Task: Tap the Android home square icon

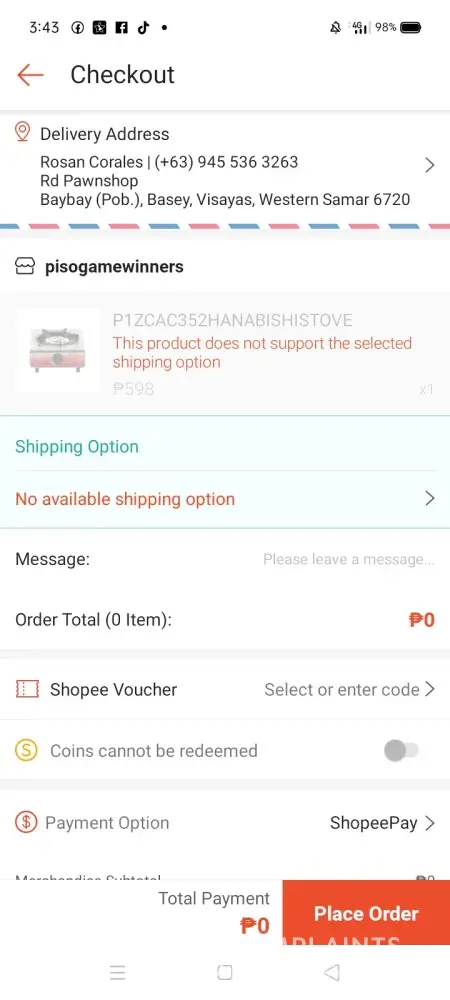Action: click(224, 972)
